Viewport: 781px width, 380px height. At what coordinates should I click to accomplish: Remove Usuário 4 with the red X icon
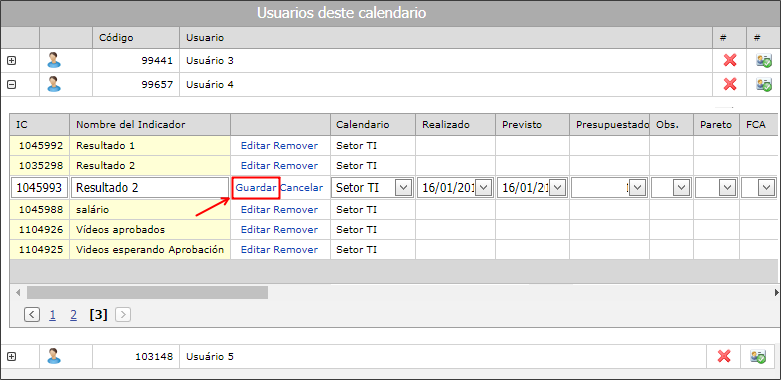730,84
